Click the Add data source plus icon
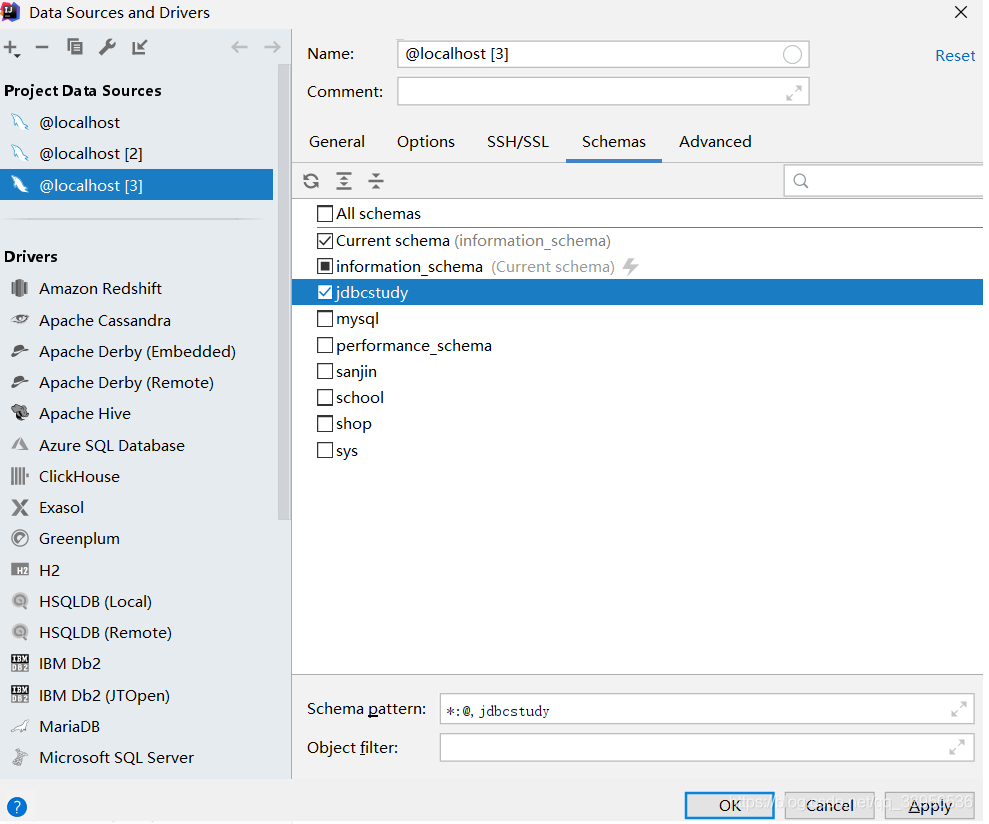This screenshot has width=989, height=824. (12, 48)
